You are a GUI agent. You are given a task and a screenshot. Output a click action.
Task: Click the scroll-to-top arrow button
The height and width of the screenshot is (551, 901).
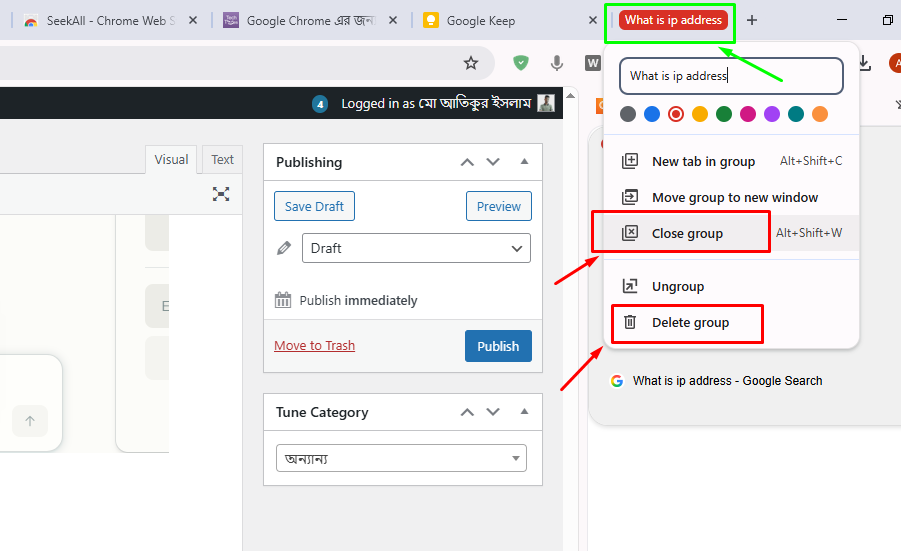click(30, 421)
